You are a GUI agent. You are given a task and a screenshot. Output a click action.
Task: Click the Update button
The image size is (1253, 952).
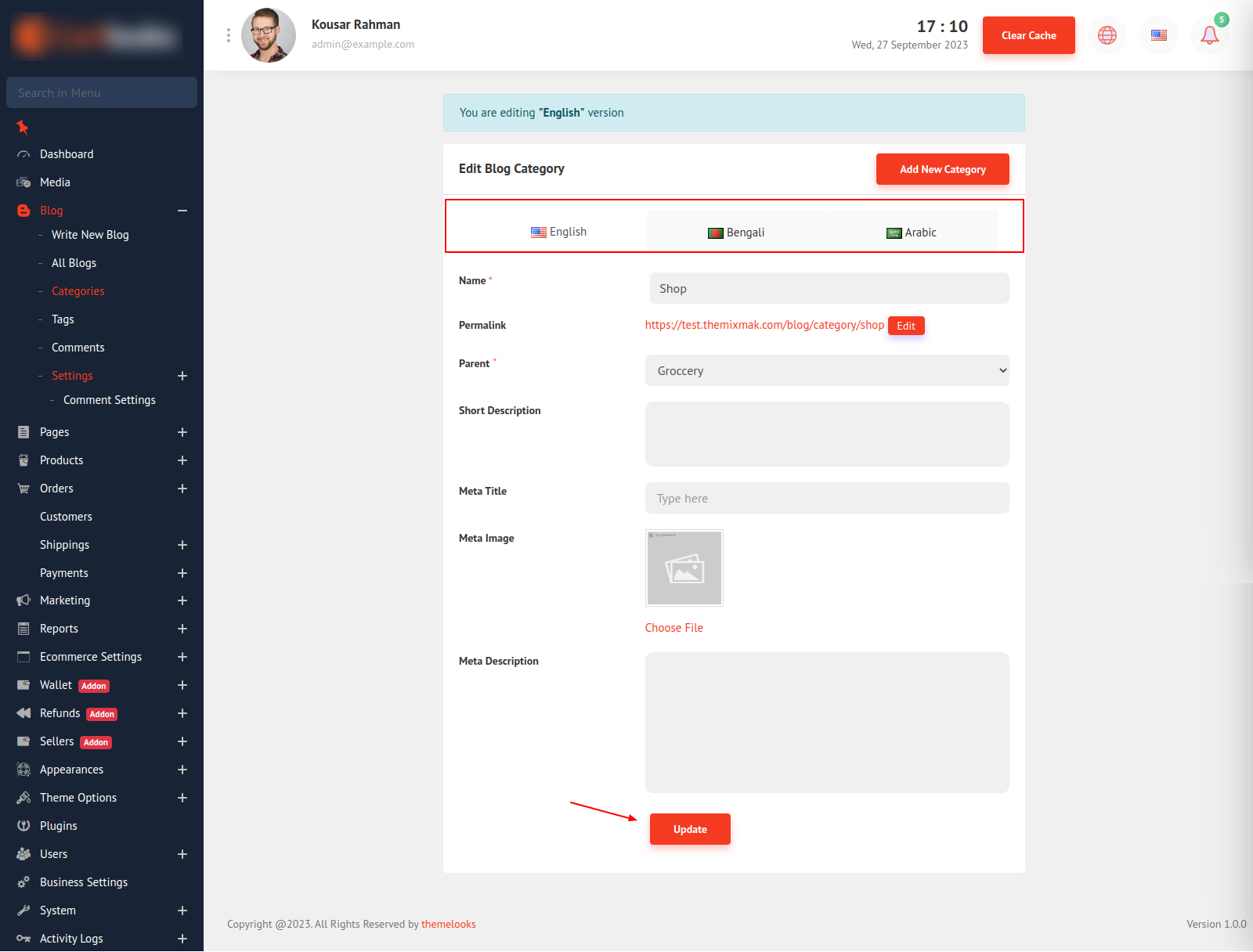[690, 829]
